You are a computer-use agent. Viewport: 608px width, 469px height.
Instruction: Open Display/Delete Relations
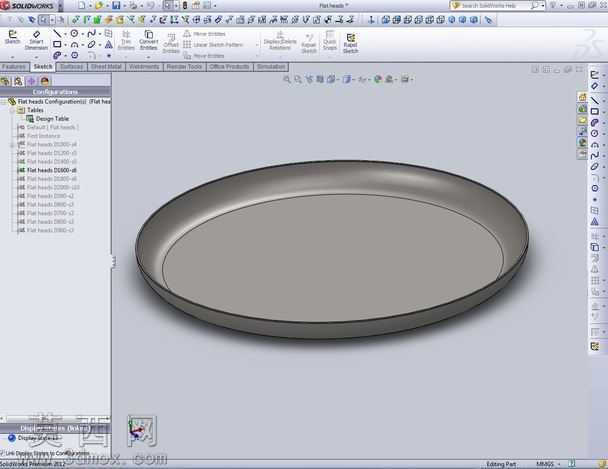280,41
